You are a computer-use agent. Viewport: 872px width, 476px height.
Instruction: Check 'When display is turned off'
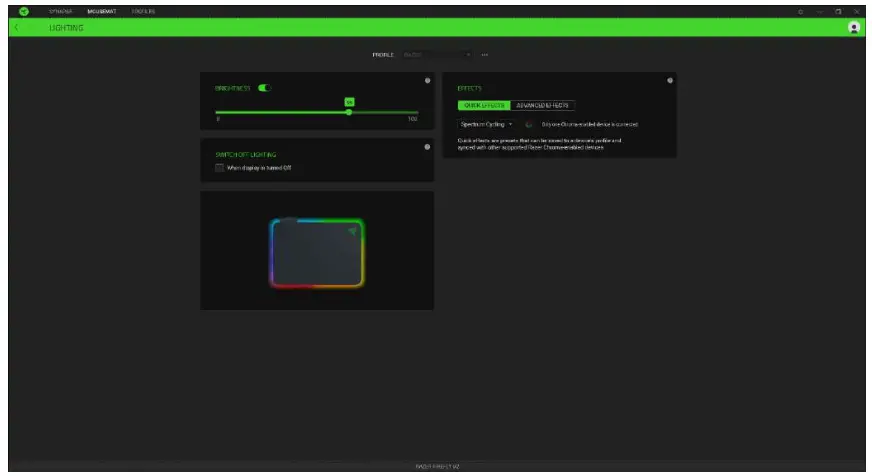pyautogui.click(x=220, y=167)
